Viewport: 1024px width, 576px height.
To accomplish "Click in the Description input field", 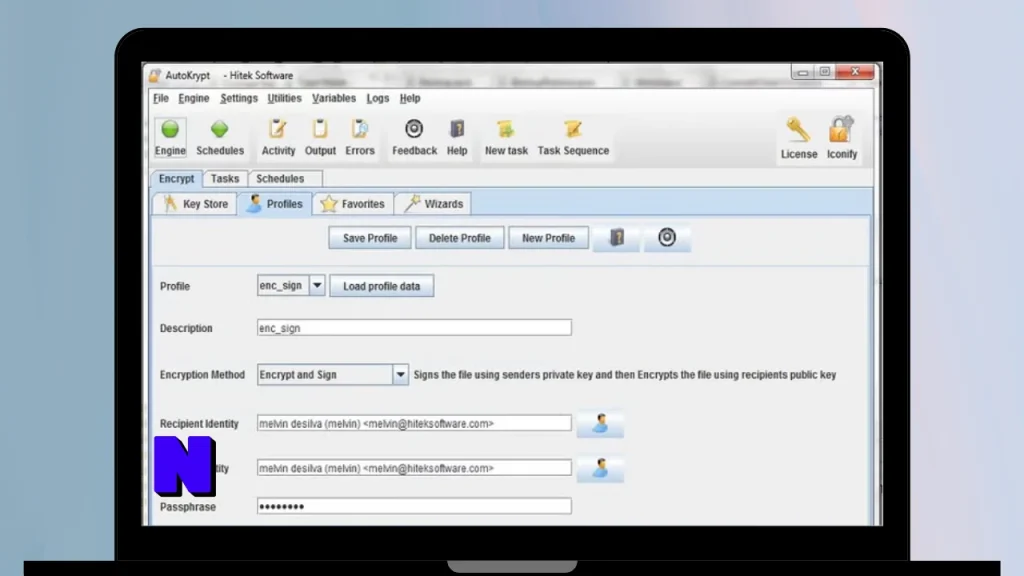I will coord(414,328).
